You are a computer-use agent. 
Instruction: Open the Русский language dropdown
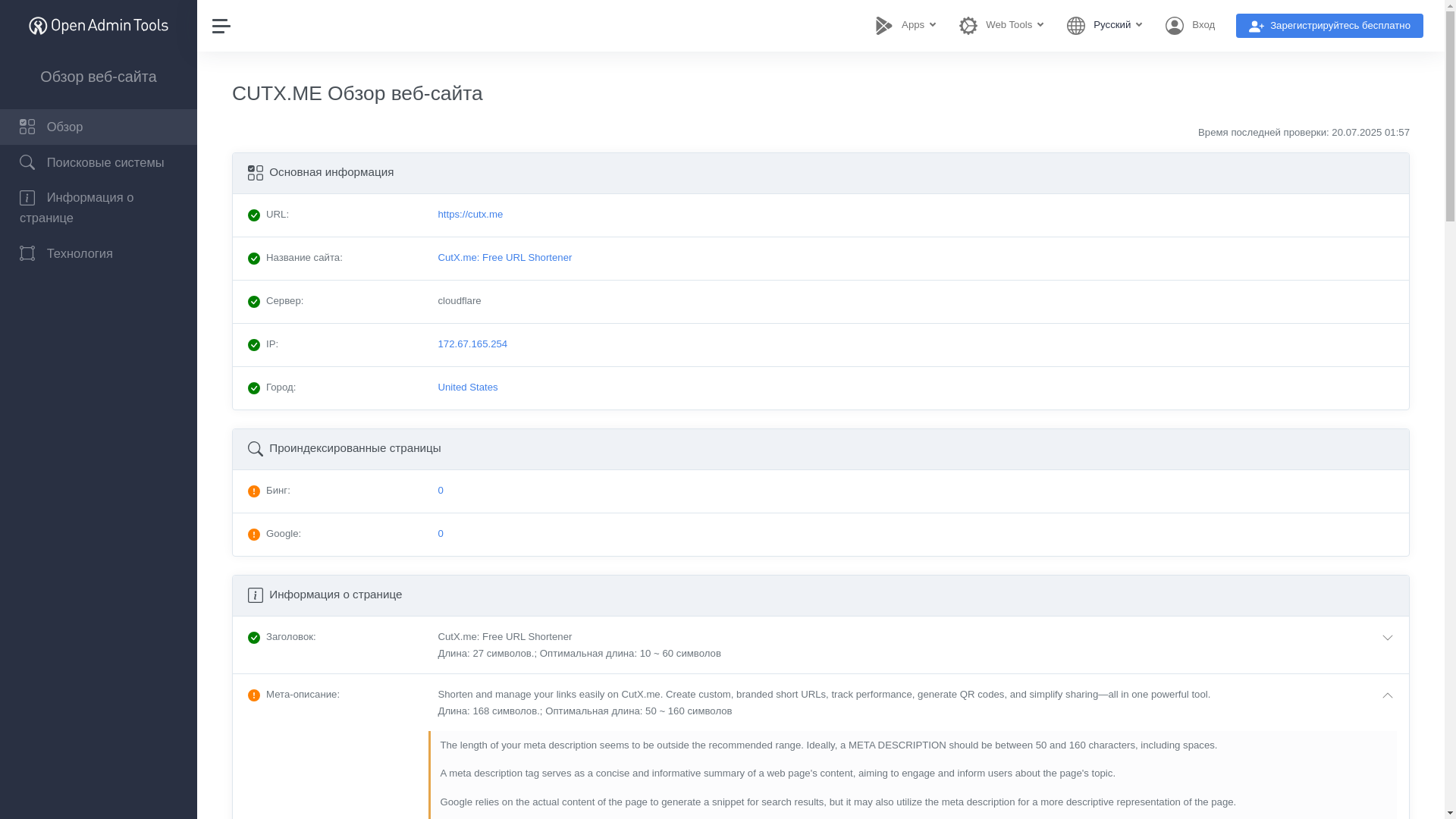tap(1105, 25)
